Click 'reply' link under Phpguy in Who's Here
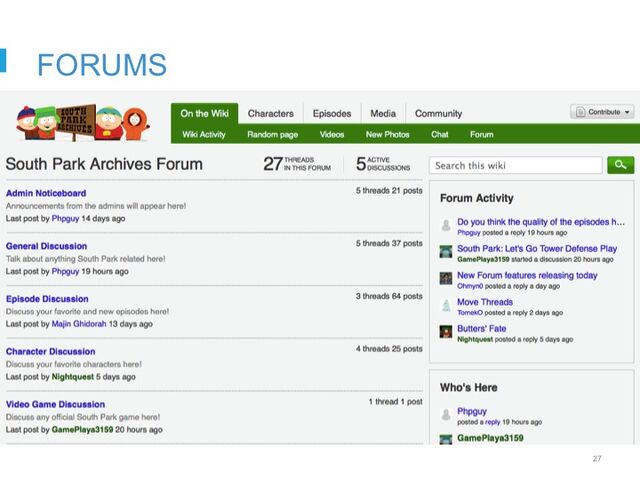Viewport: 640px width, 480px height. [493, 422]
